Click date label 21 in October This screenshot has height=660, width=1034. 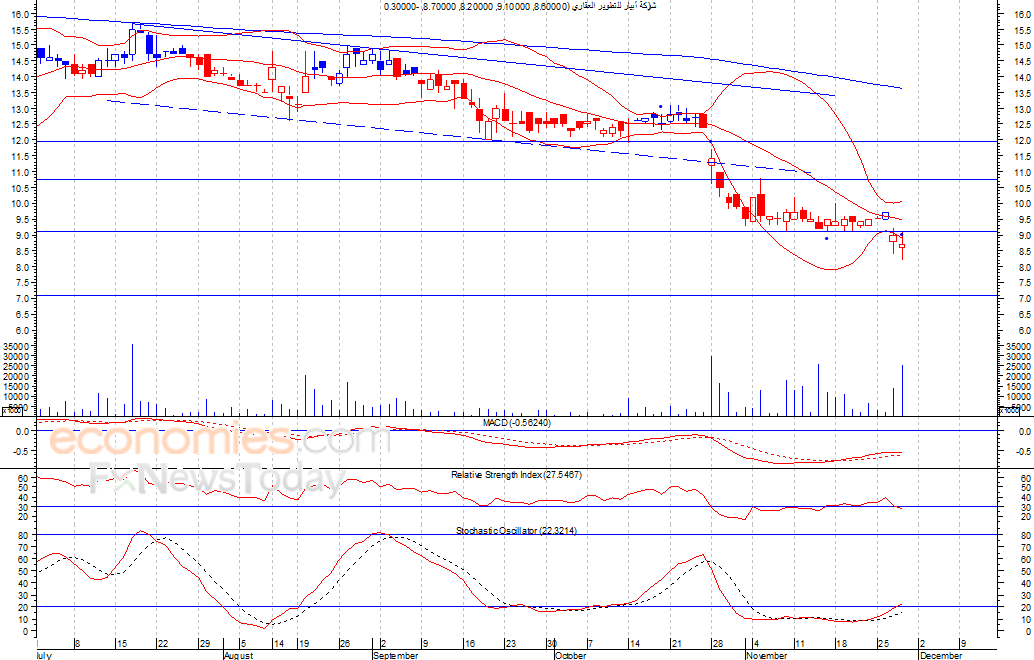(x=676, y=644)
